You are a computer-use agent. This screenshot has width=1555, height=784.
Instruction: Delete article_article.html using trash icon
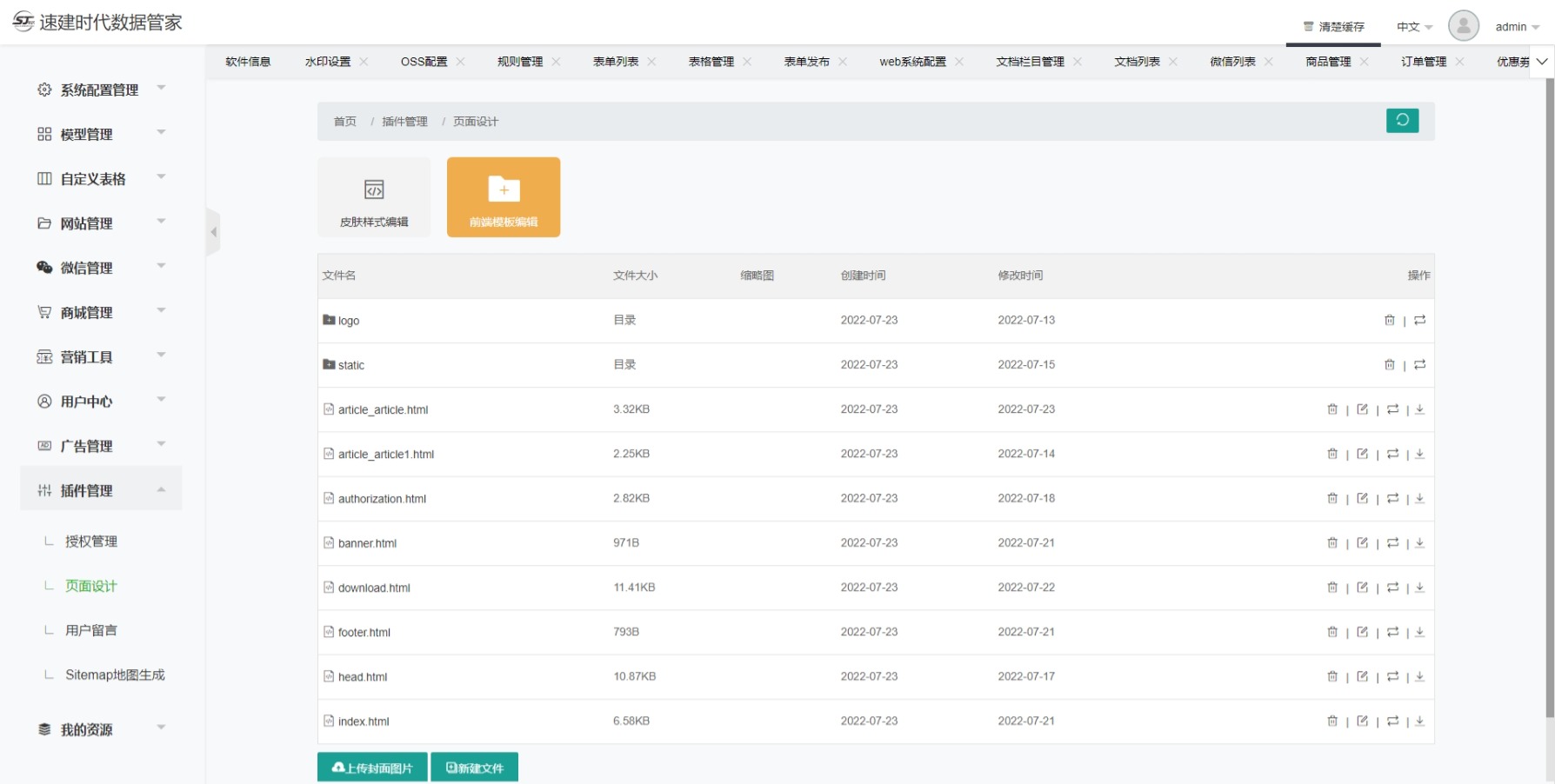1332,409
